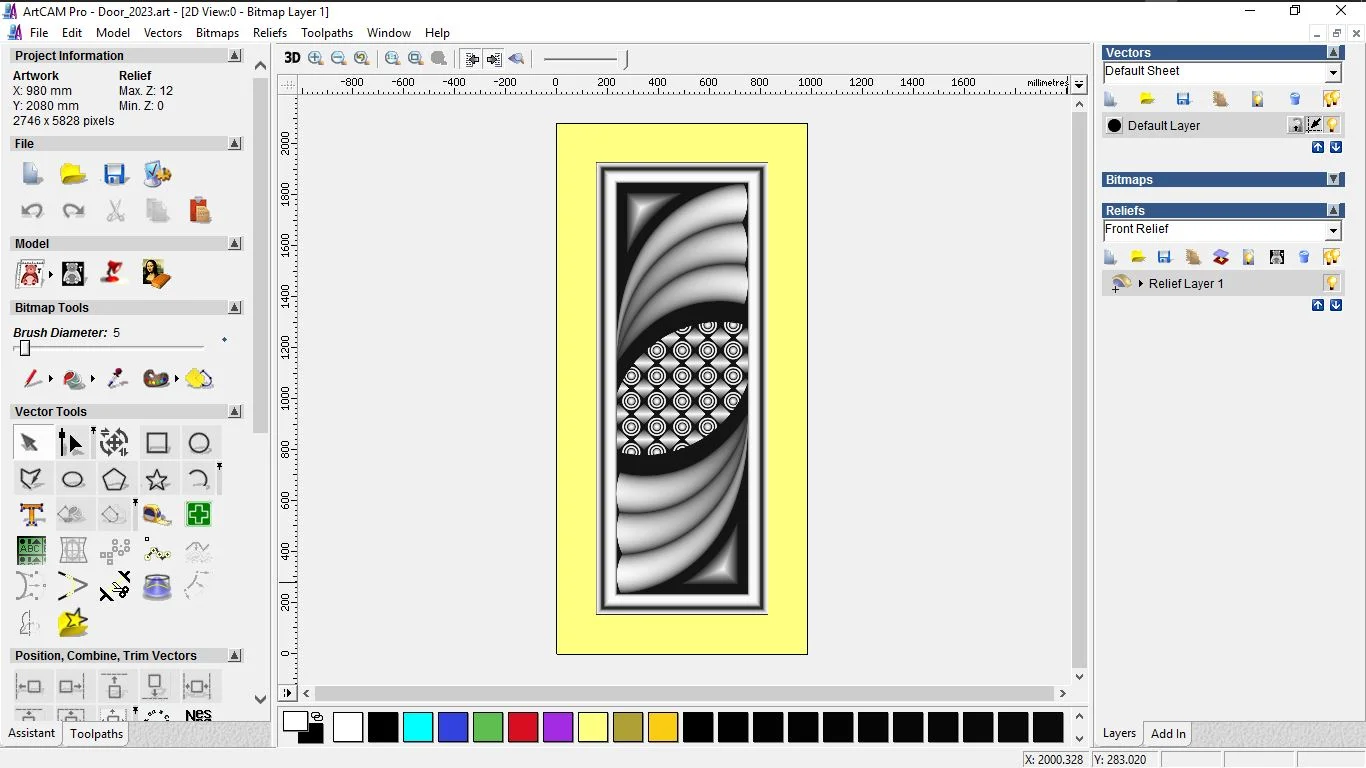Screen dimensions: 1366x768
Task: Click the Measure tape tool icon
Action: [157, 515]
